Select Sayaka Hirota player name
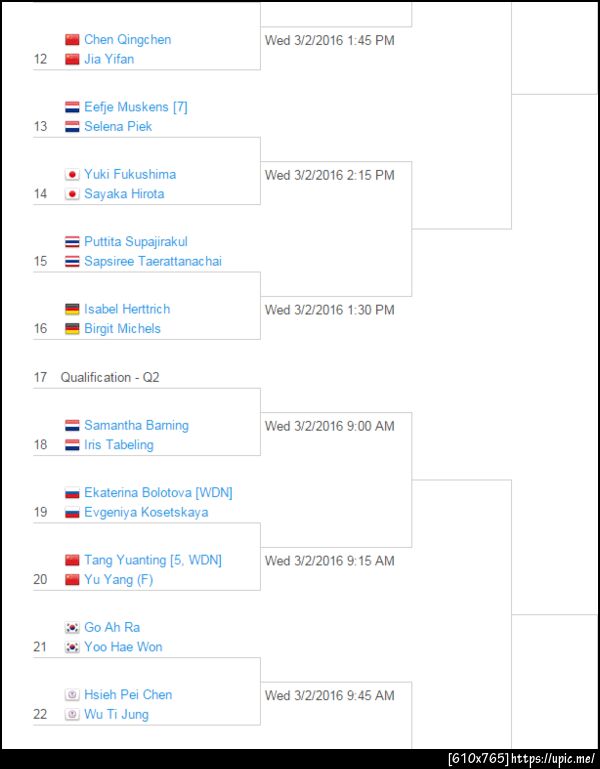600x769 pixels. tap(124, 194)
